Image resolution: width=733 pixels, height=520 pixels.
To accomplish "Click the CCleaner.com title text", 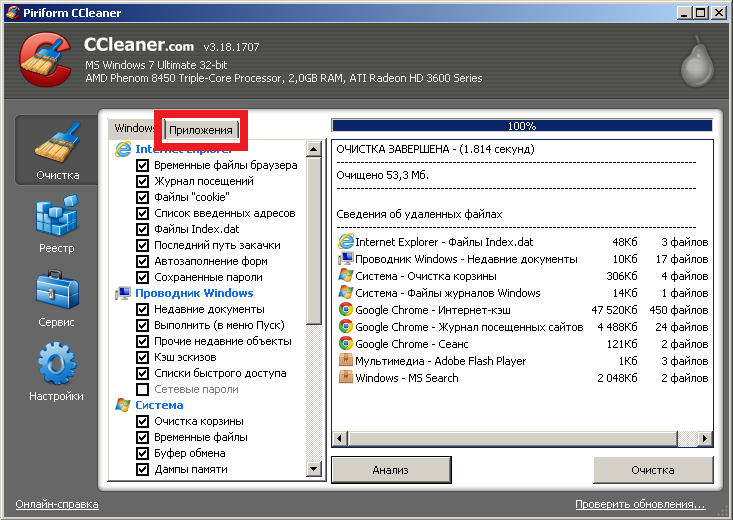I will (x=139, y=45).
